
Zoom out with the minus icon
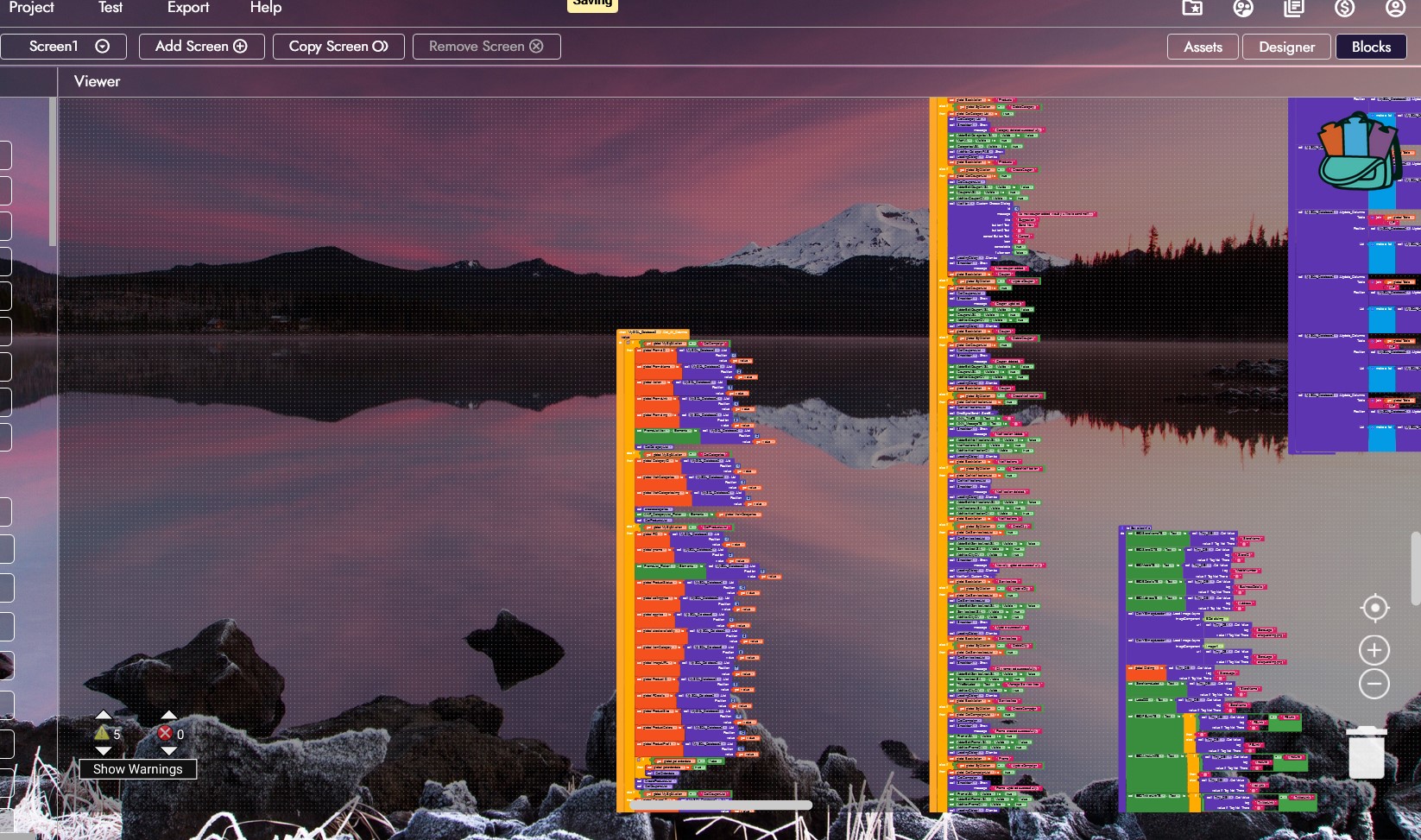[x=1374, y=684]
